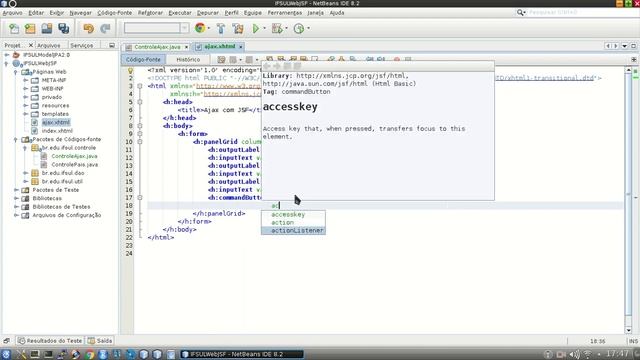Click the Chrome icon in the taskbar
This screenshot has height=360, width=640.
pos(90,354)
